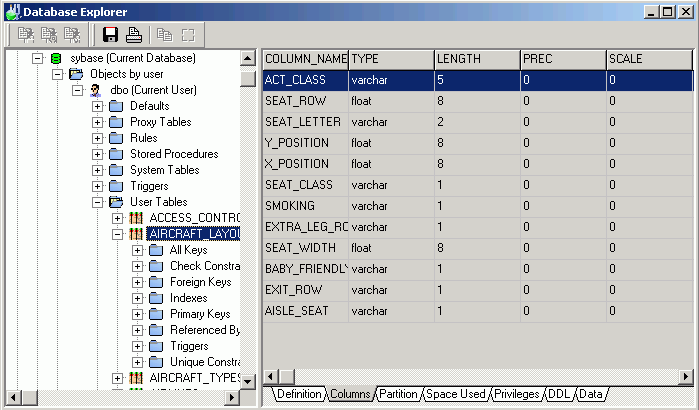
Task: Click the TYPE column header
Action: pos(391,59)
